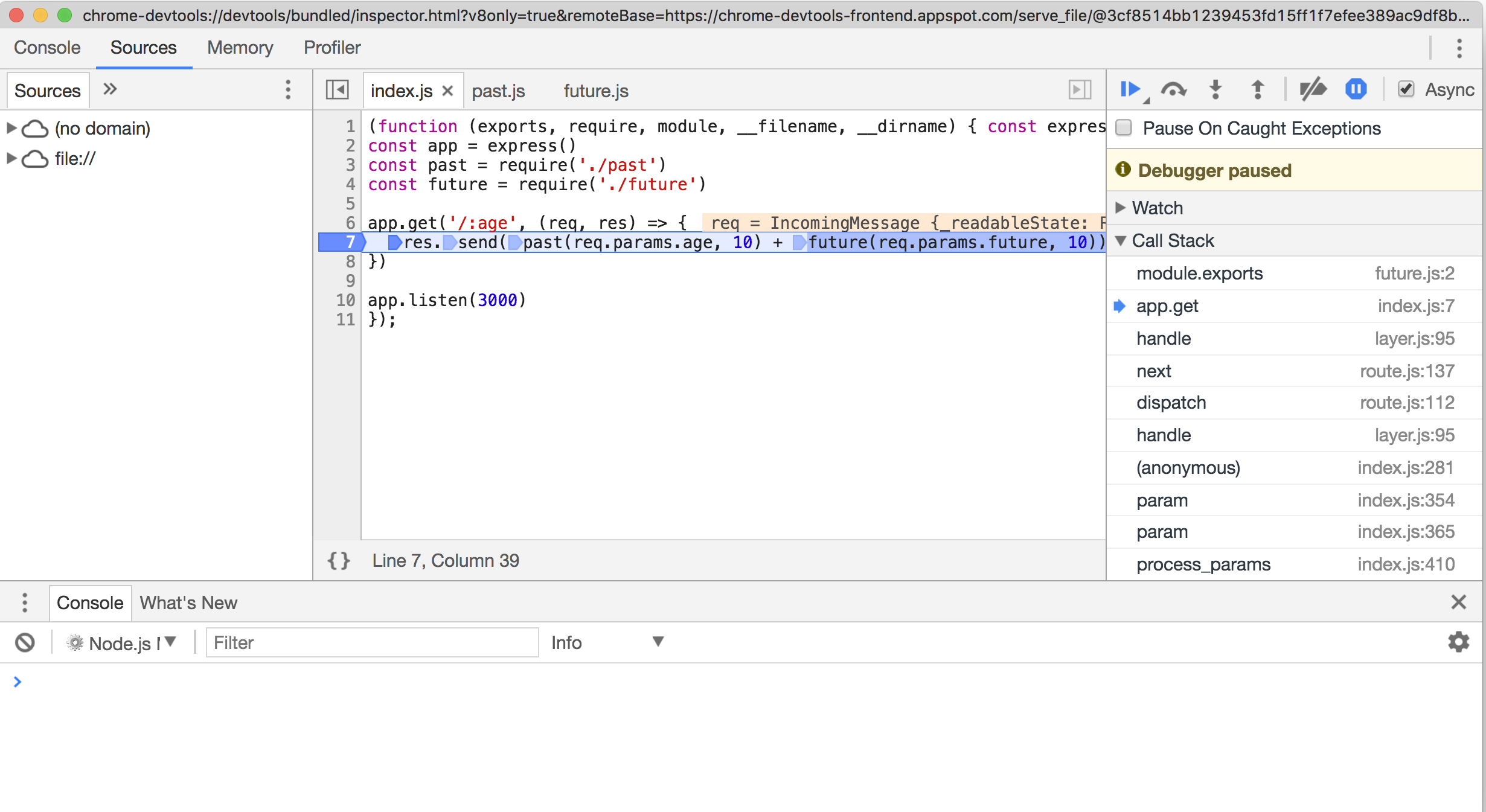Click line number 10 in gutter
1486x812 pixels.
(345, 300)
